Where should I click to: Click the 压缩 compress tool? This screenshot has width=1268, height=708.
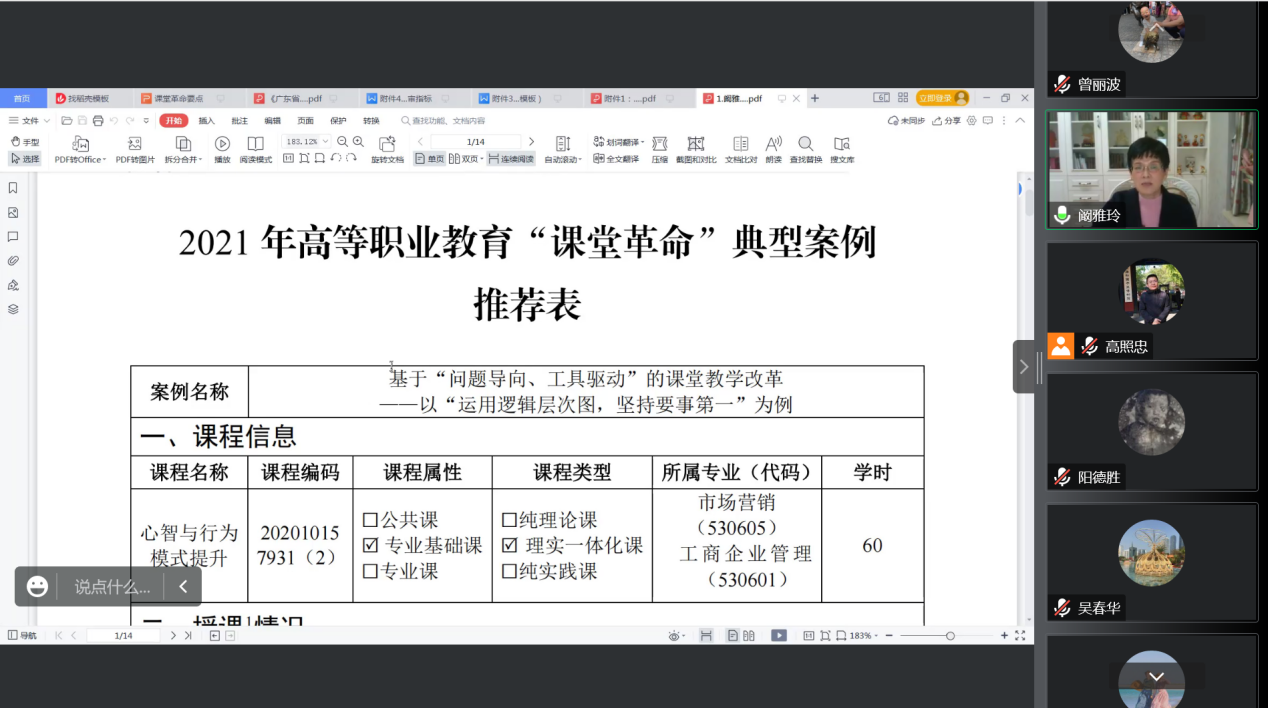click(x=660, y=144)
